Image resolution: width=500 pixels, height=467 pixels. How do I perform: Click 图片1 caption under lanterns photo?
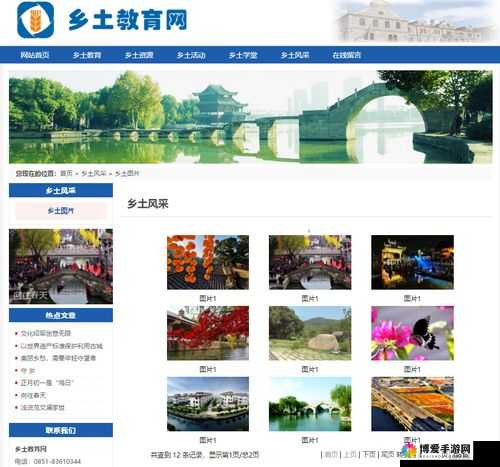click(x=208, y=298)
